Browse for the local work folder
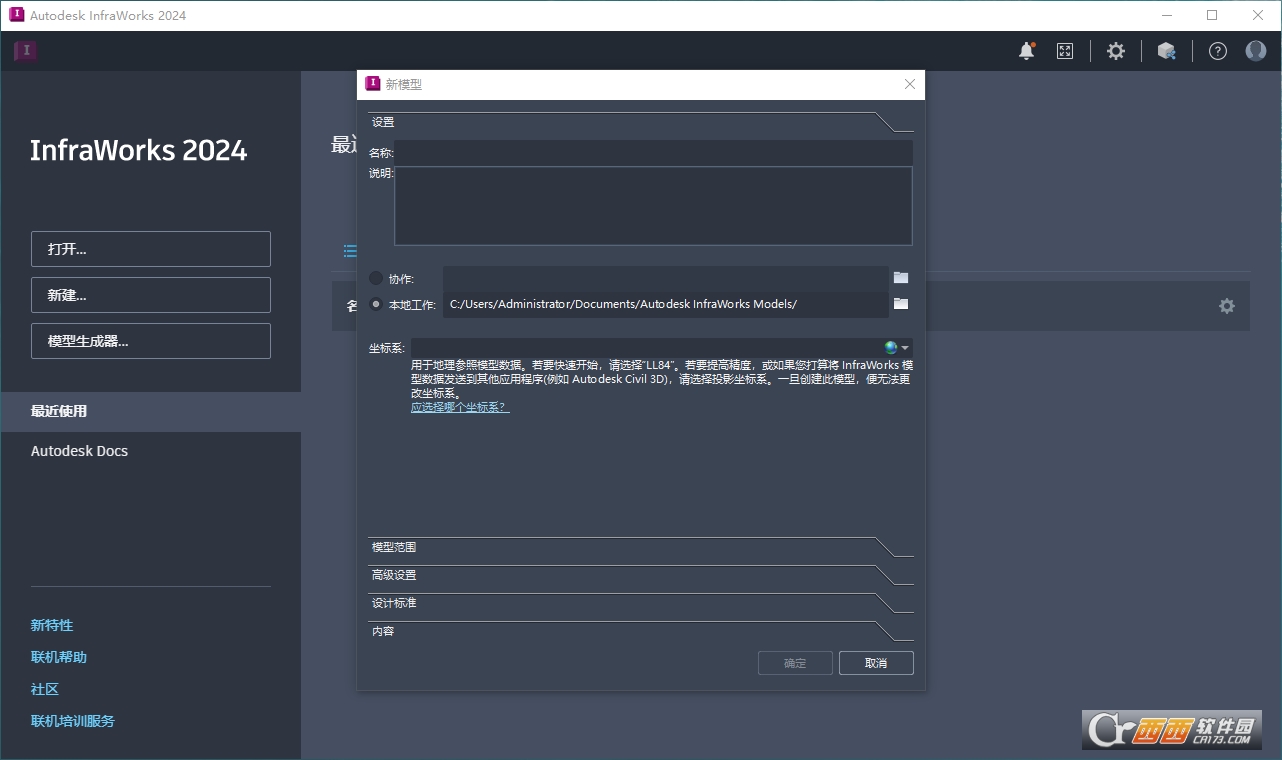1282x760 pixels. point(901,303)
